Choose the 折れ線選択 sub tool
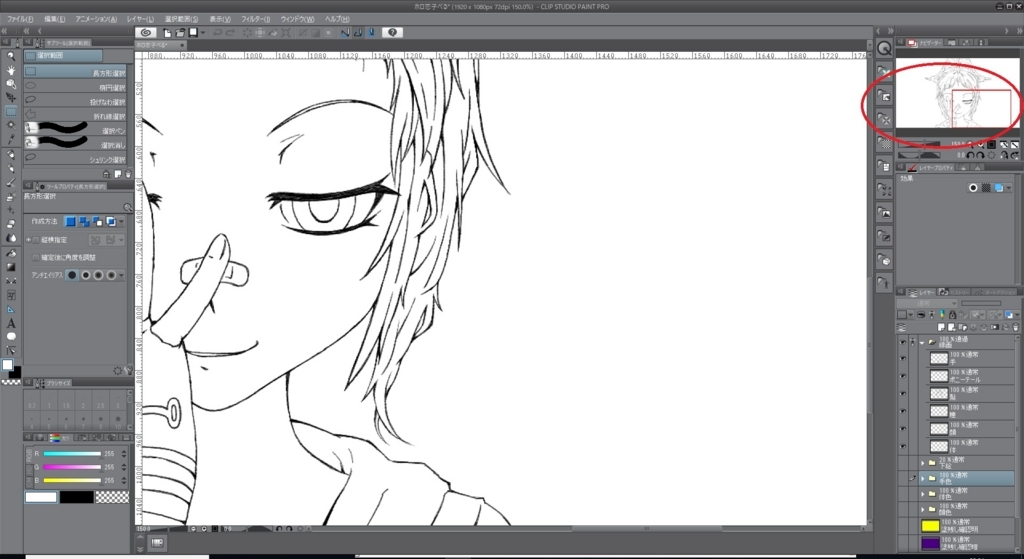1024x559 pixels. click(x=77, y=116)
